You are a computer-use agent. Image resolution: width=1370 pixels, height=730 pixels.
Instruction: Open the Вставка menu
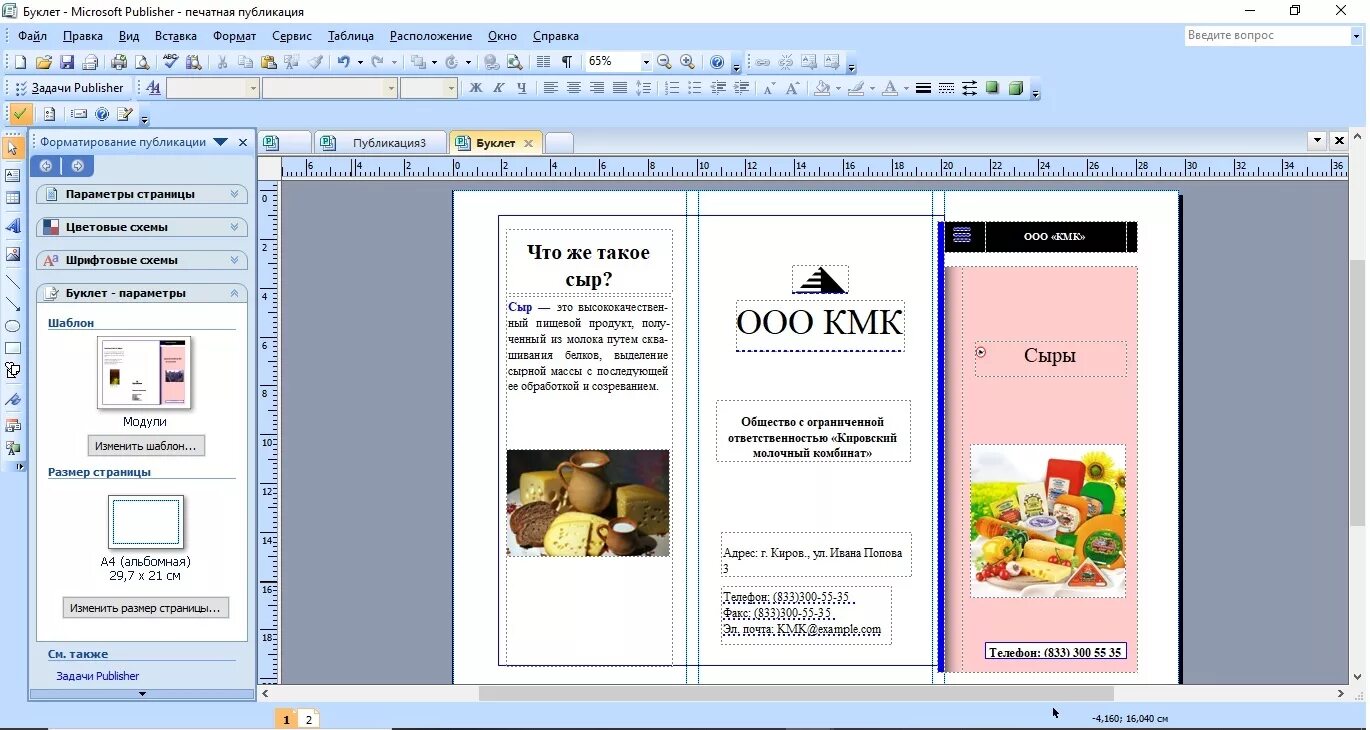tap(175, 36)
